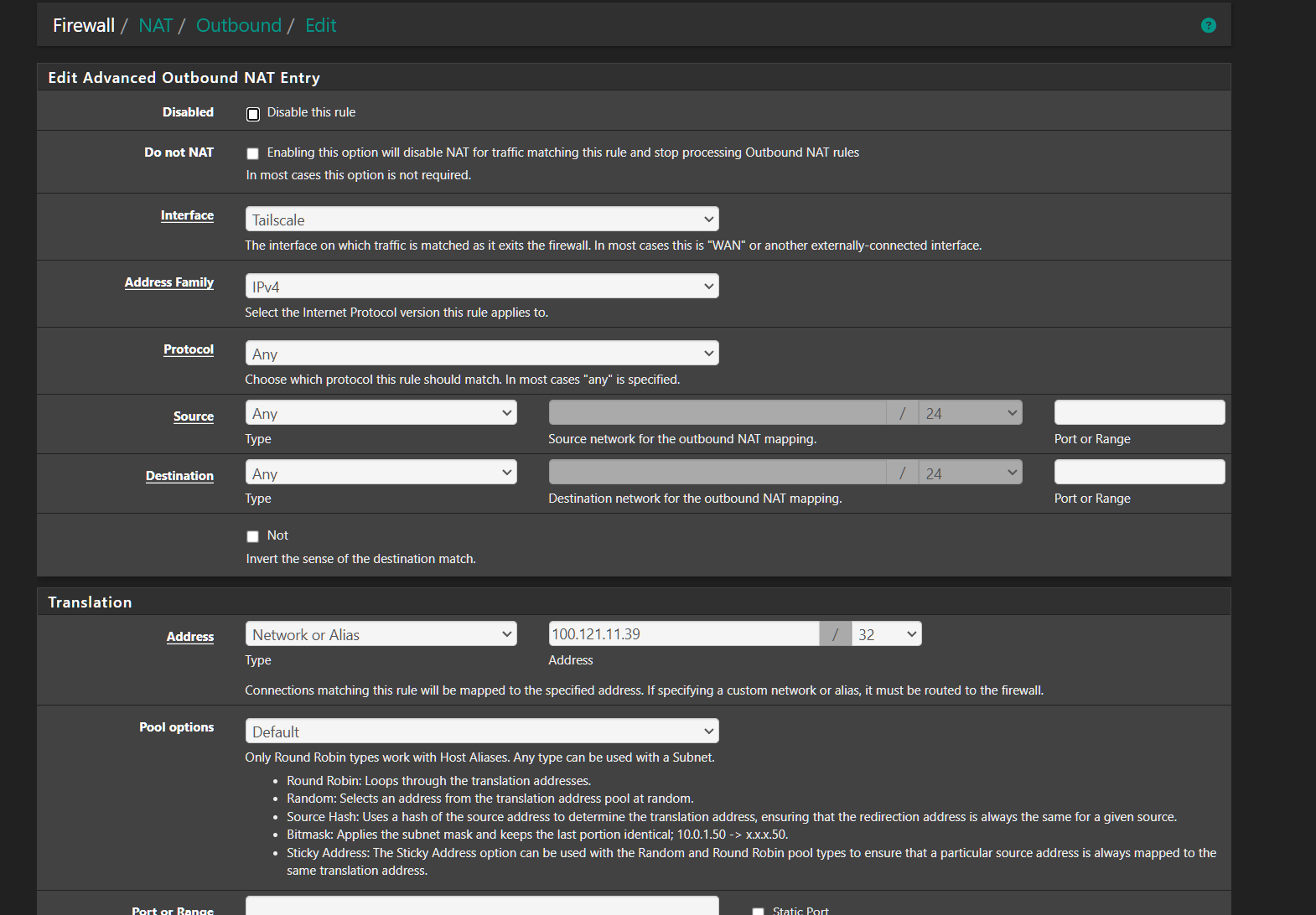
Task: Tick the Disable this rule checkbox
Action: [253, 114]
